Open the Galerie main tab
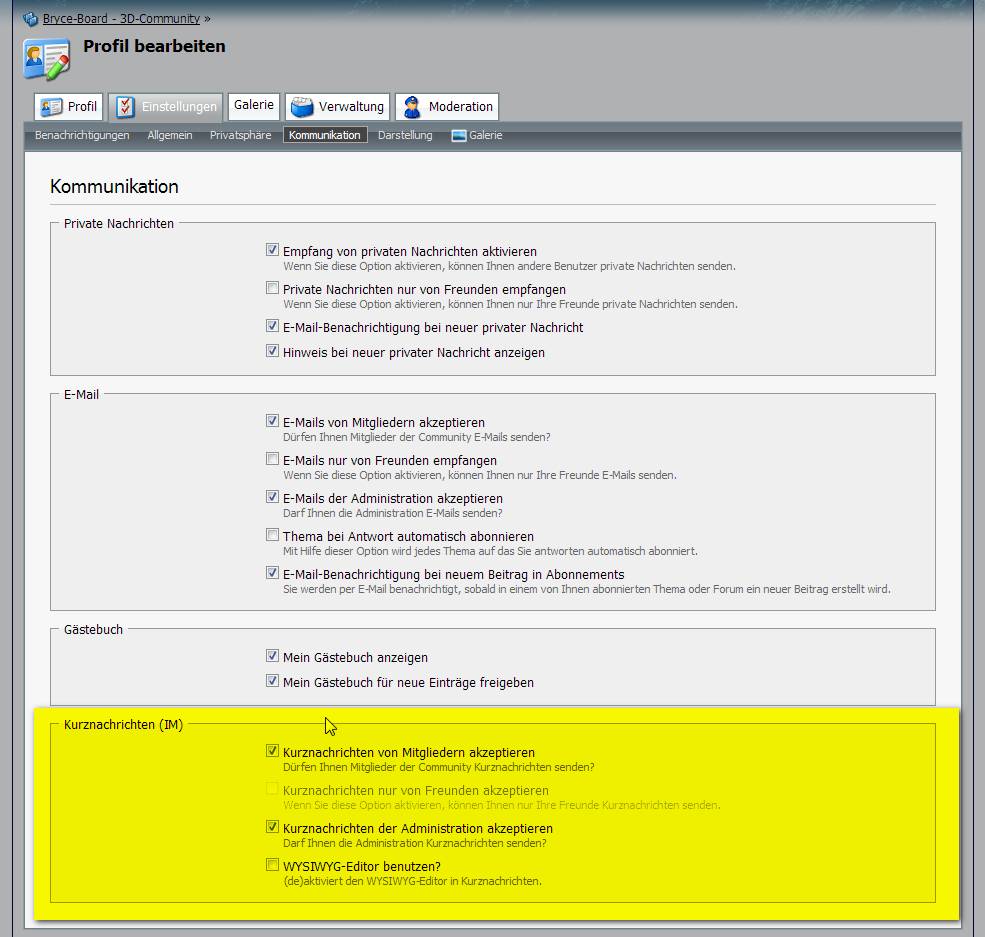The image size is (985, 937). coord(254,106)
